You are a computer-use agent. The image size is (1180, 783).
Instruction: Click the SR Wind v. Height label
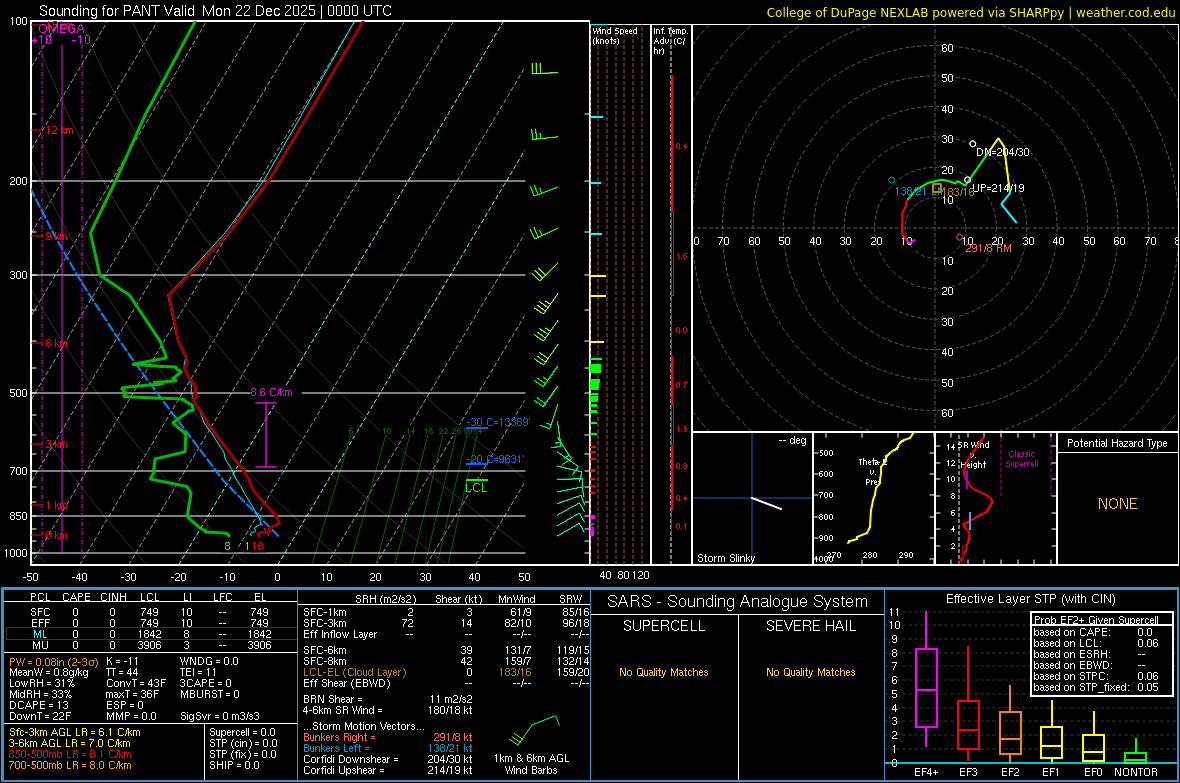pyautogui.click(x=974, y=455)
